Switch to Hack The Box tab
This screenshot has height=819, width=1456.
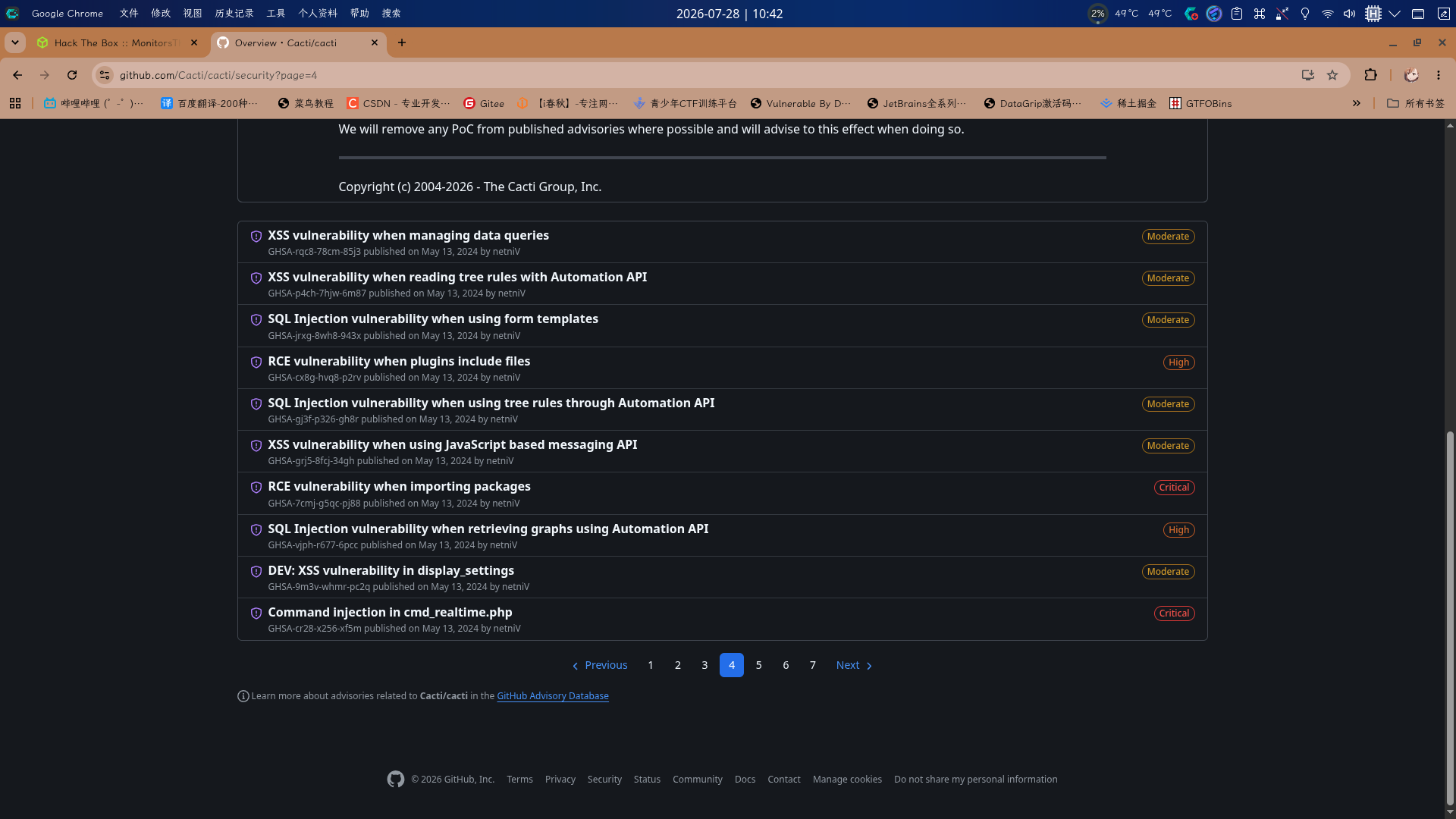(118, 42)
